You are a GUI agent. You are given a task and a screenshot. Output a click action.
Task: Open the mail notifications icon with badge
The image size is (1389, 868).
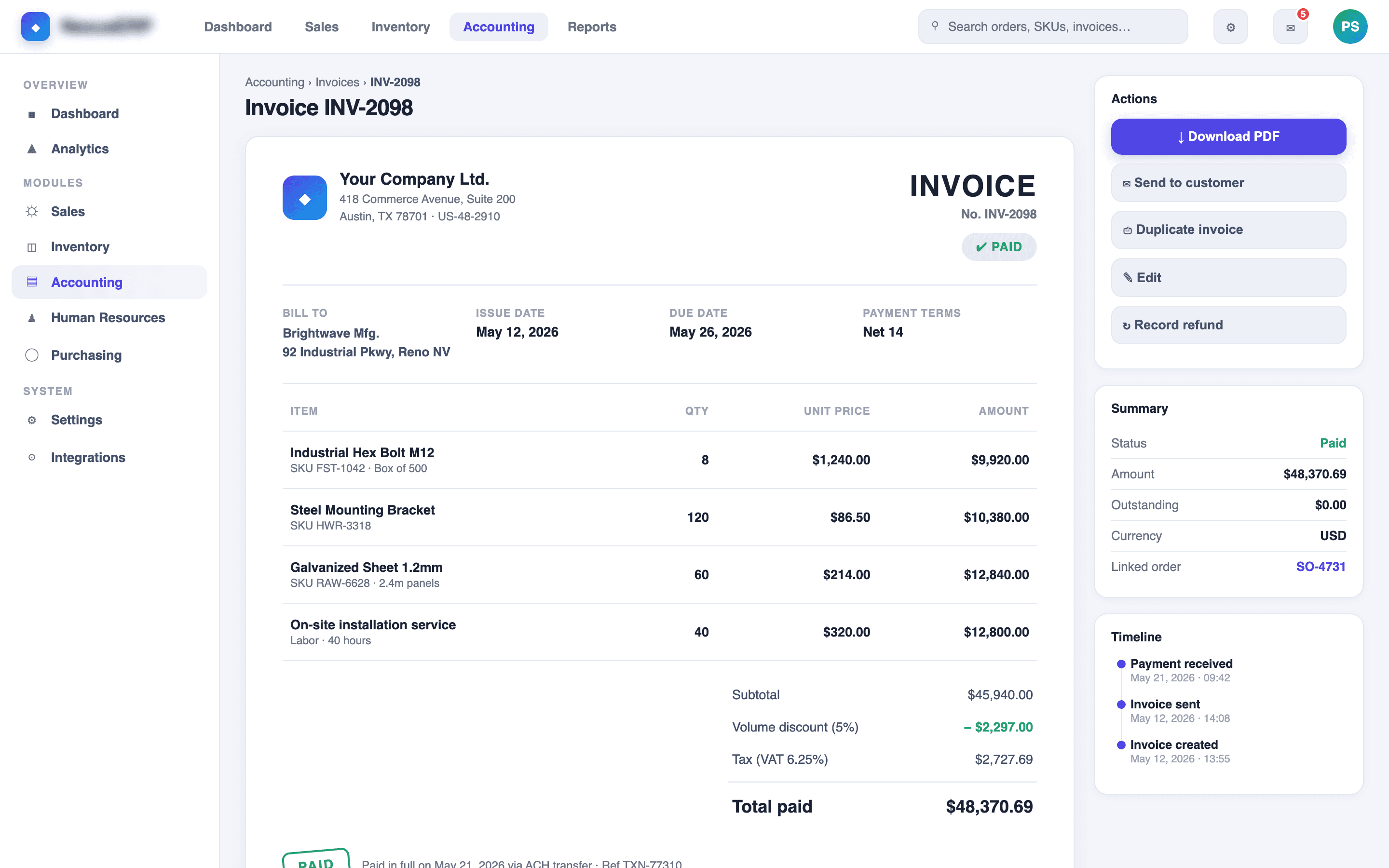[x=1290, y=27]
